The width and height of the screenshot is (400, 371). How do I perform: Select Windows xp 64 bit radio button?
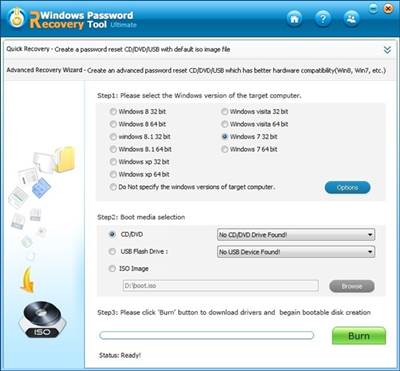(113, 174)
